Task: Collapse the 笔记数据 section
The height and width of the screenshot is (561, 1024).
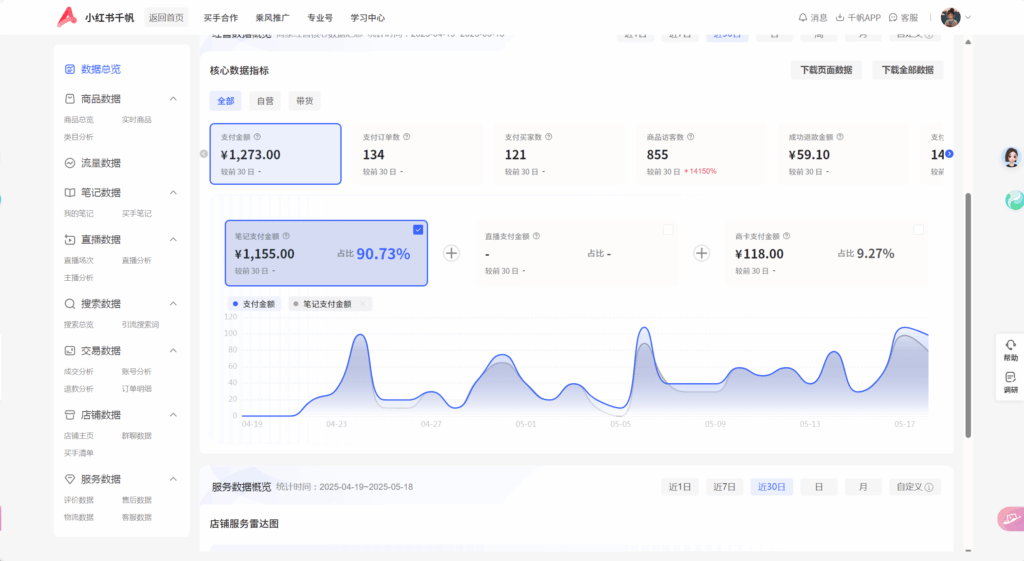Action: pyautogui.click(x=173, y=193)
